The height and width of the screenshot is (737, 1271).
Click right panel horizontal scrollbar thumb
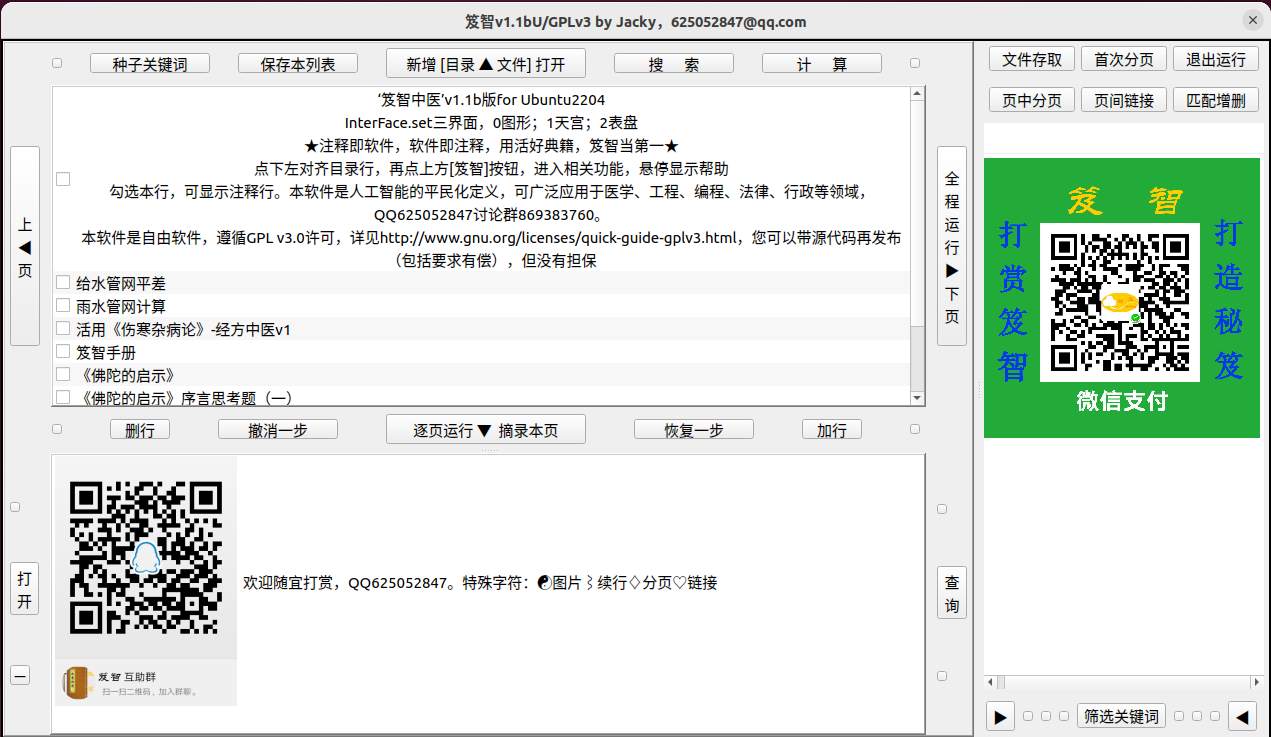1000,682
